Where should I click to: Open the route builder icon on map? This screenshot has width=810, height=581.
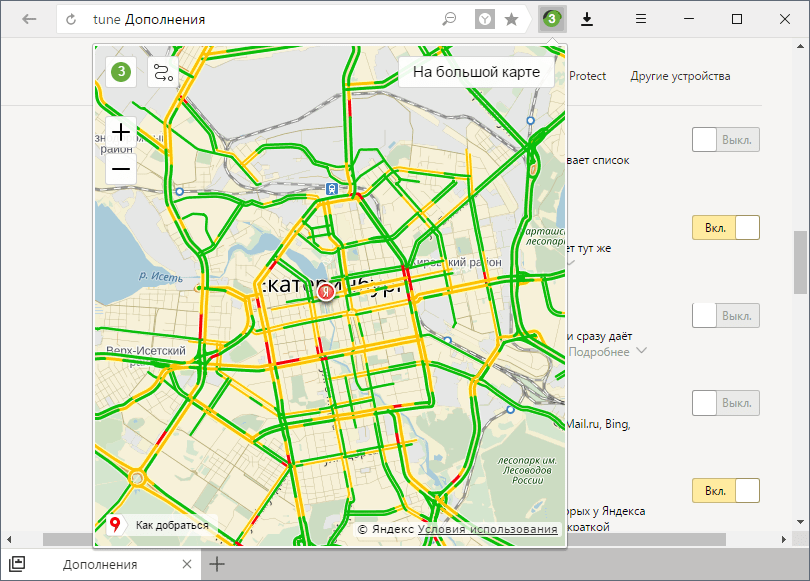tap(163, 71)
